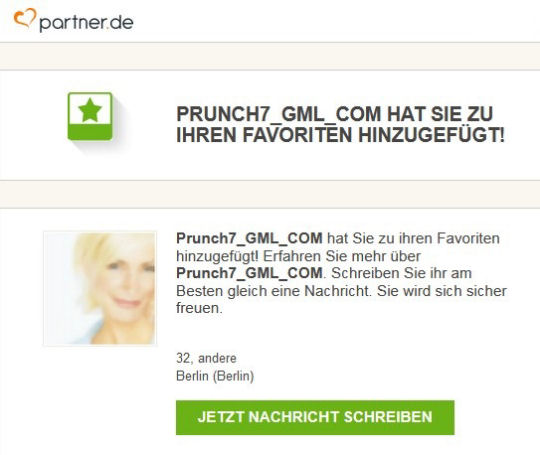Click the '32, andere' age text

206,358
